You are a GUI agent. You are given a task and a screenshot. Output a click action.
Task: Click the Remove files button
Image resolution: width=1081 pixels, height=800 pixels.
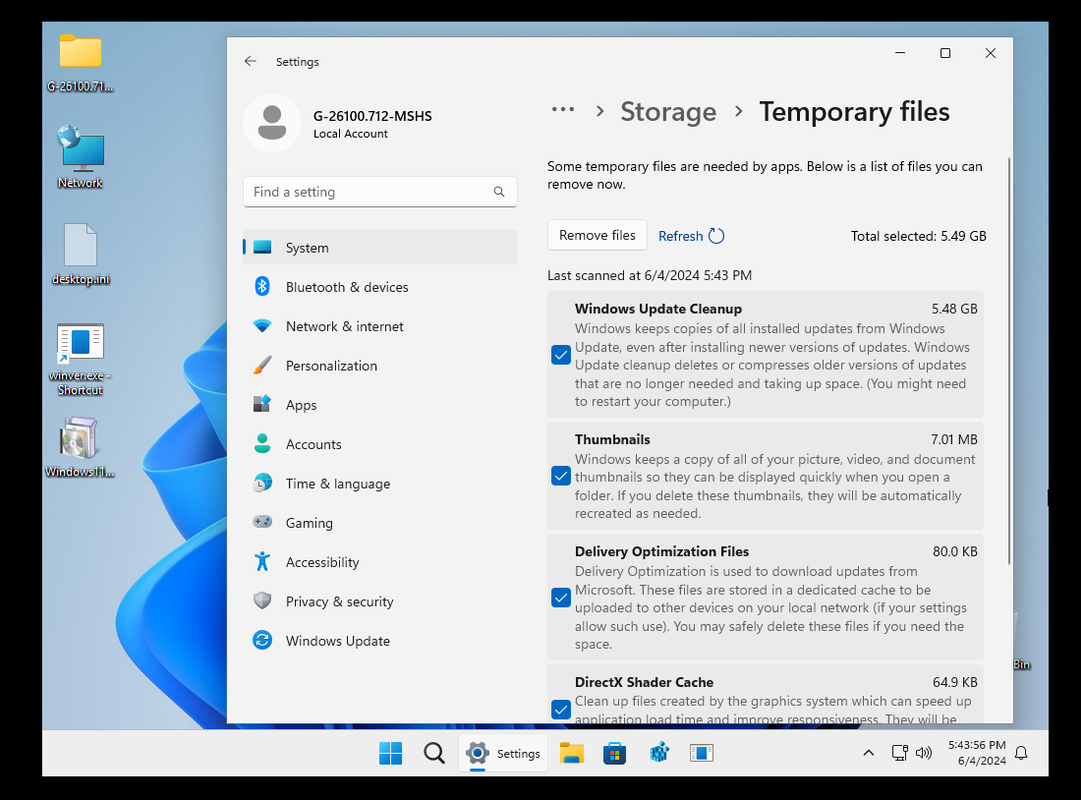(x=597, y=235)
